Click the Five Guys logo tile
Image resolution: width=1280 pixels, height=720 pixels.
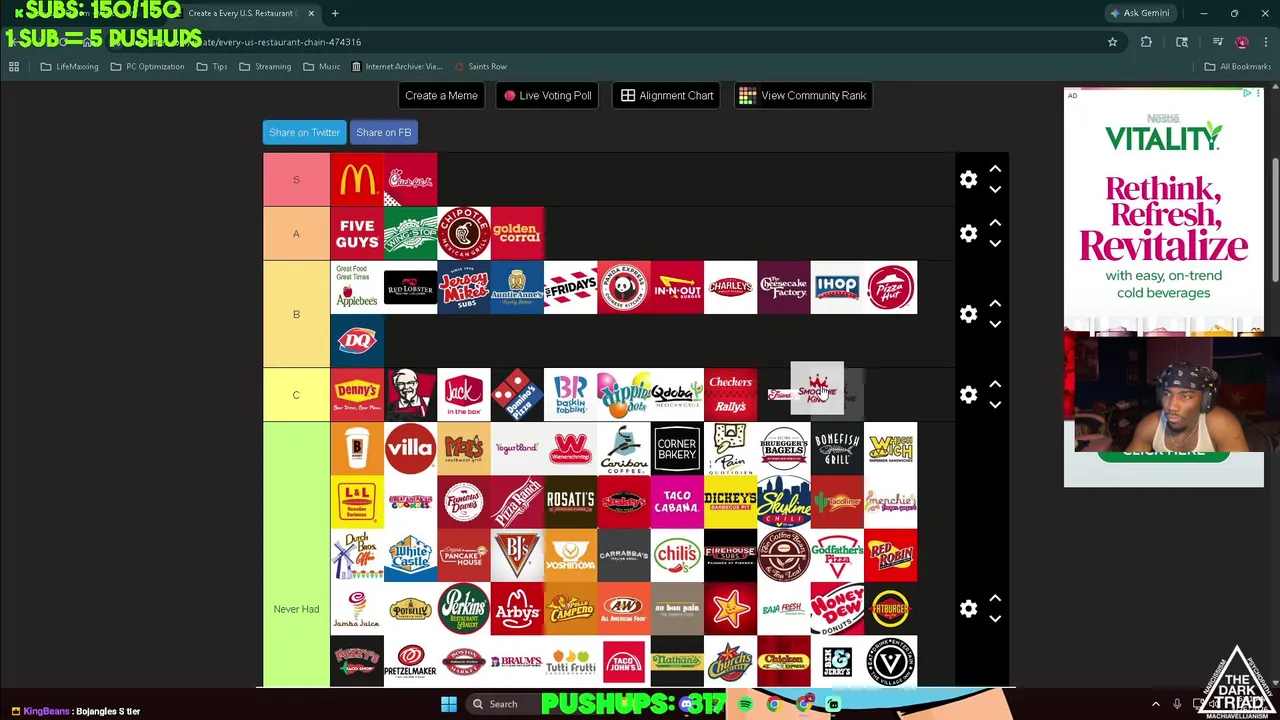point(357,233)
